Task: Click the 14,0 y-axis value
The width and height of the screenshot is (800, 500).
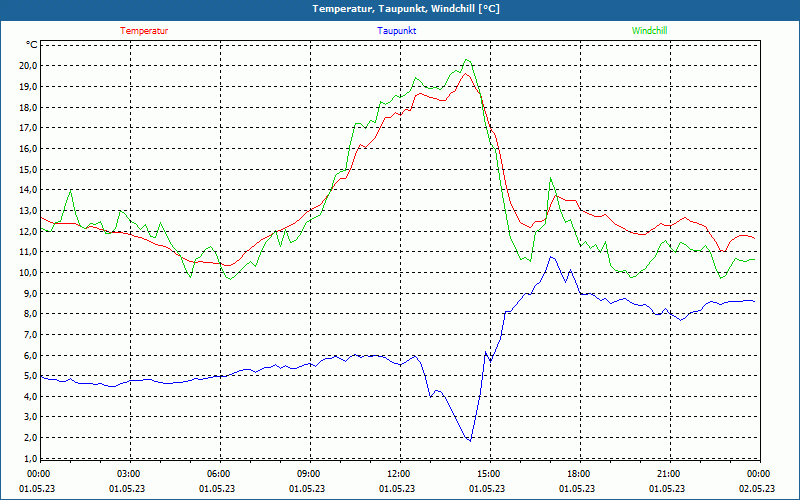Action: coord(28,190)
